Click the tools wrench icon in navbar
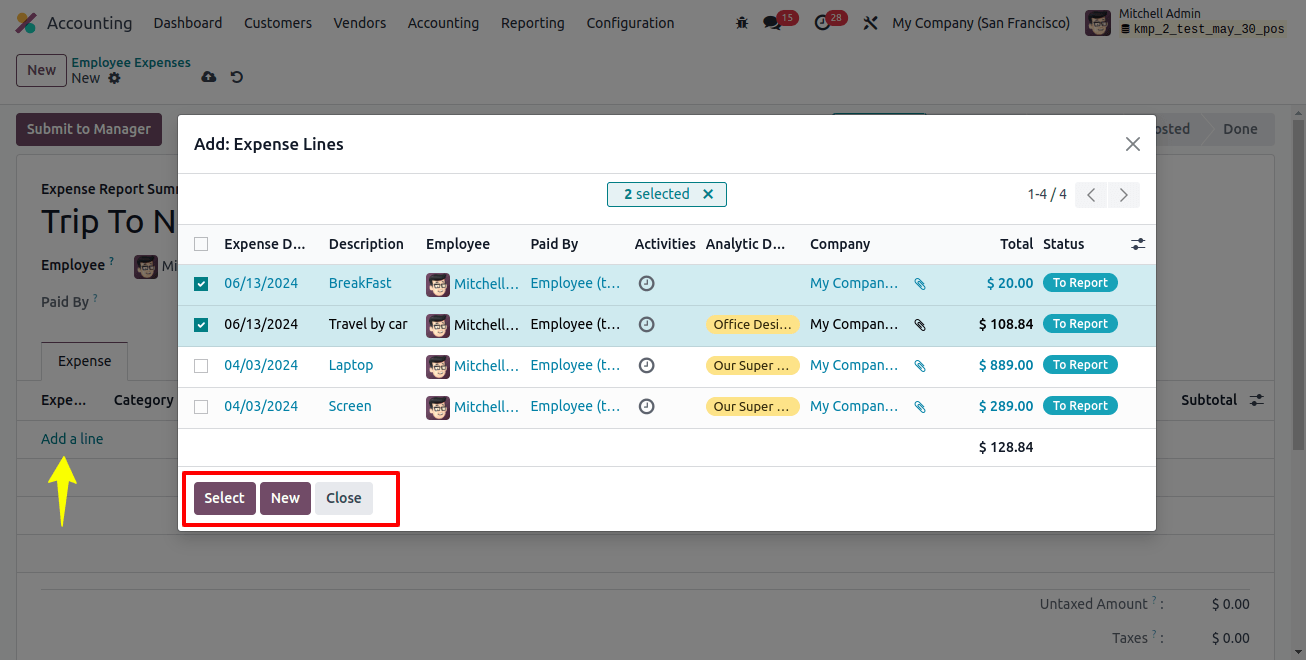This screenshot has height=660, width=1306. click(x=870, y=22)
